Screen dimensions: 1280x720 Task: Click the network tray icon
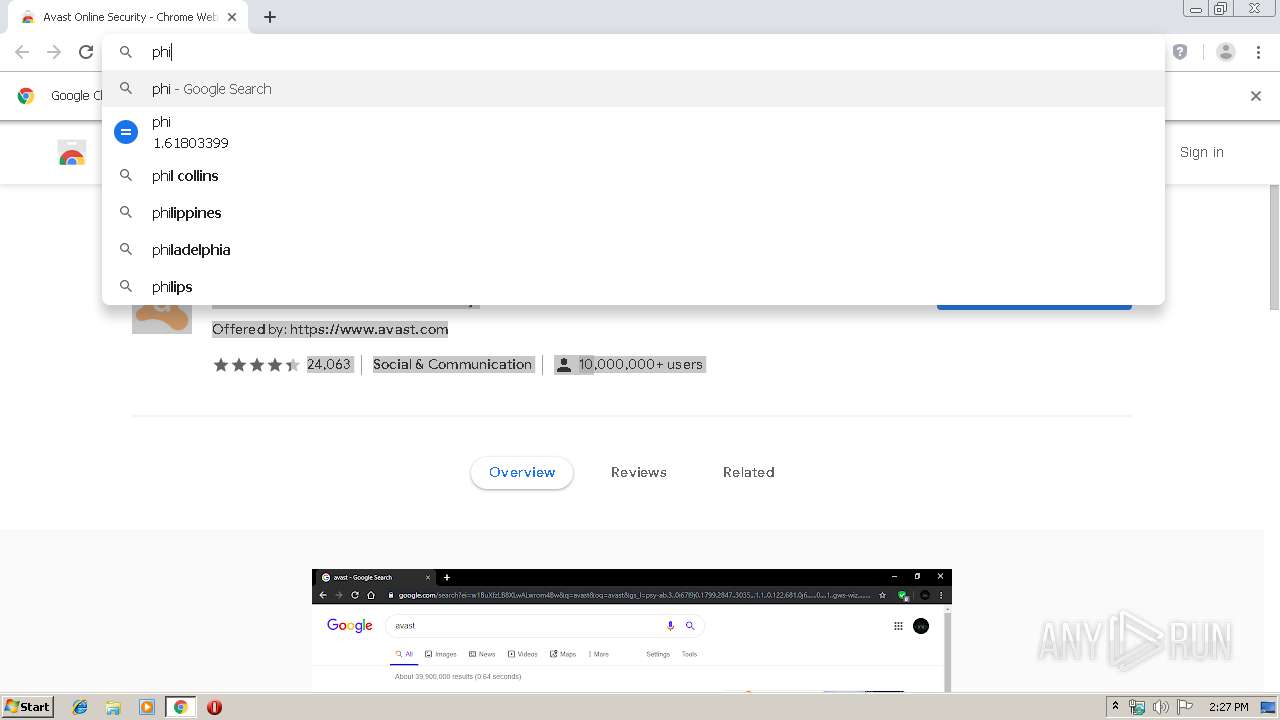(1137, 707)
